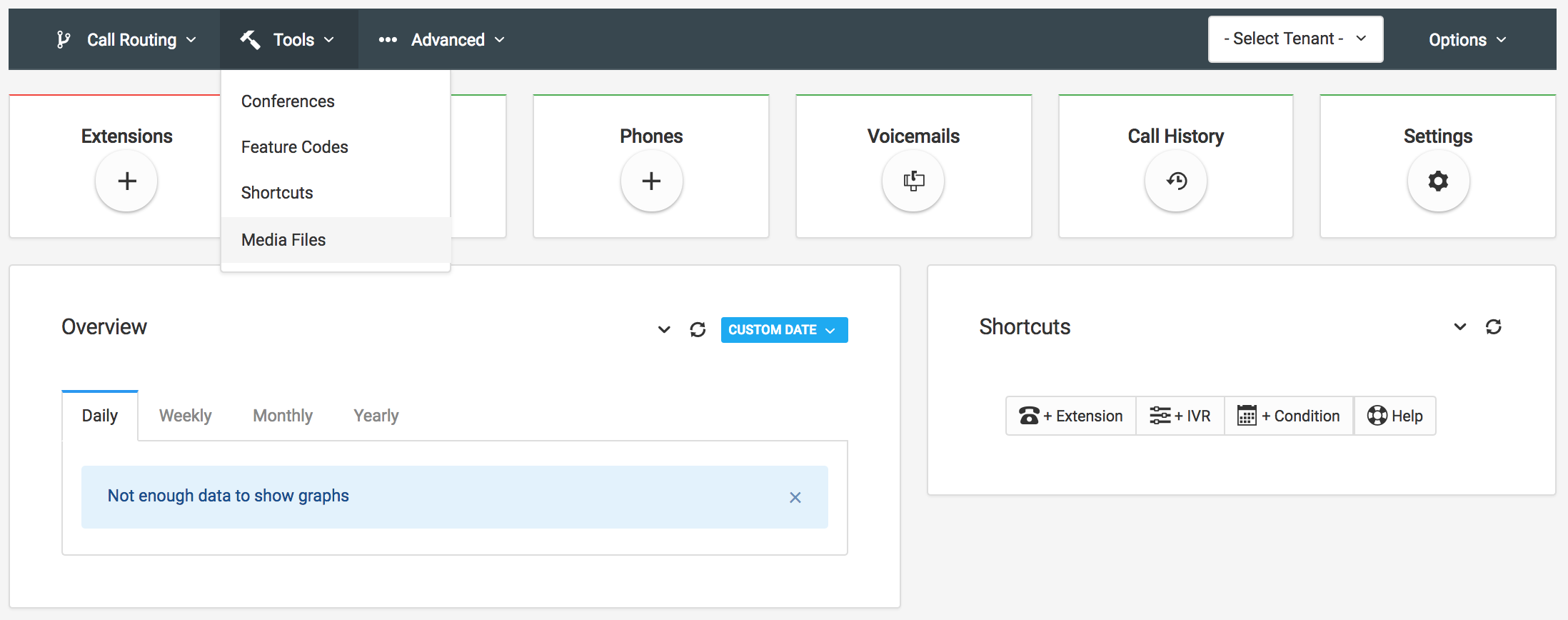
Task: Open the Custom Date dropdown
Action: click(784, 330)
